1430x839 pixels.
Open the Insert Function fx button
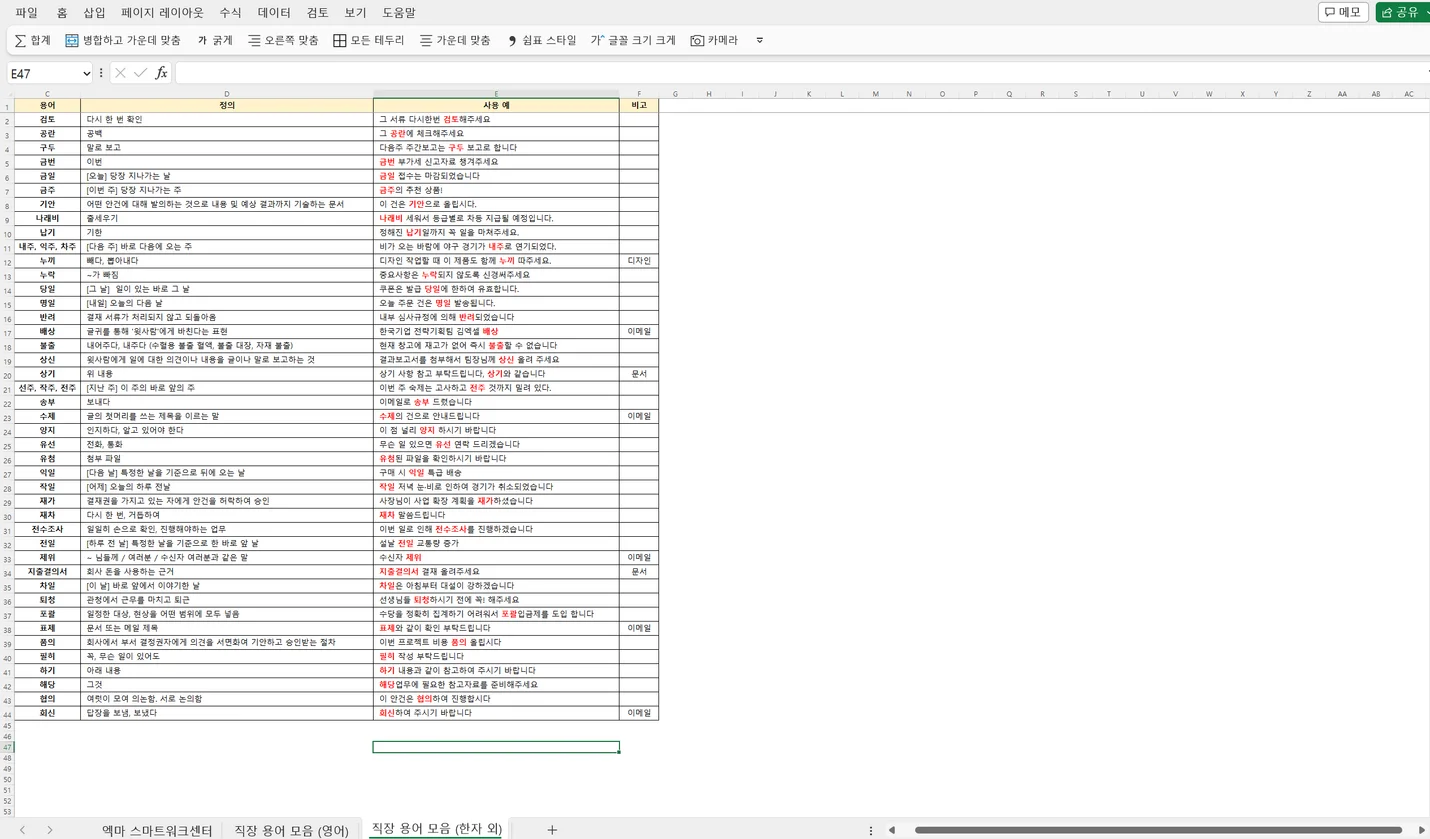[x=161, y=73]
